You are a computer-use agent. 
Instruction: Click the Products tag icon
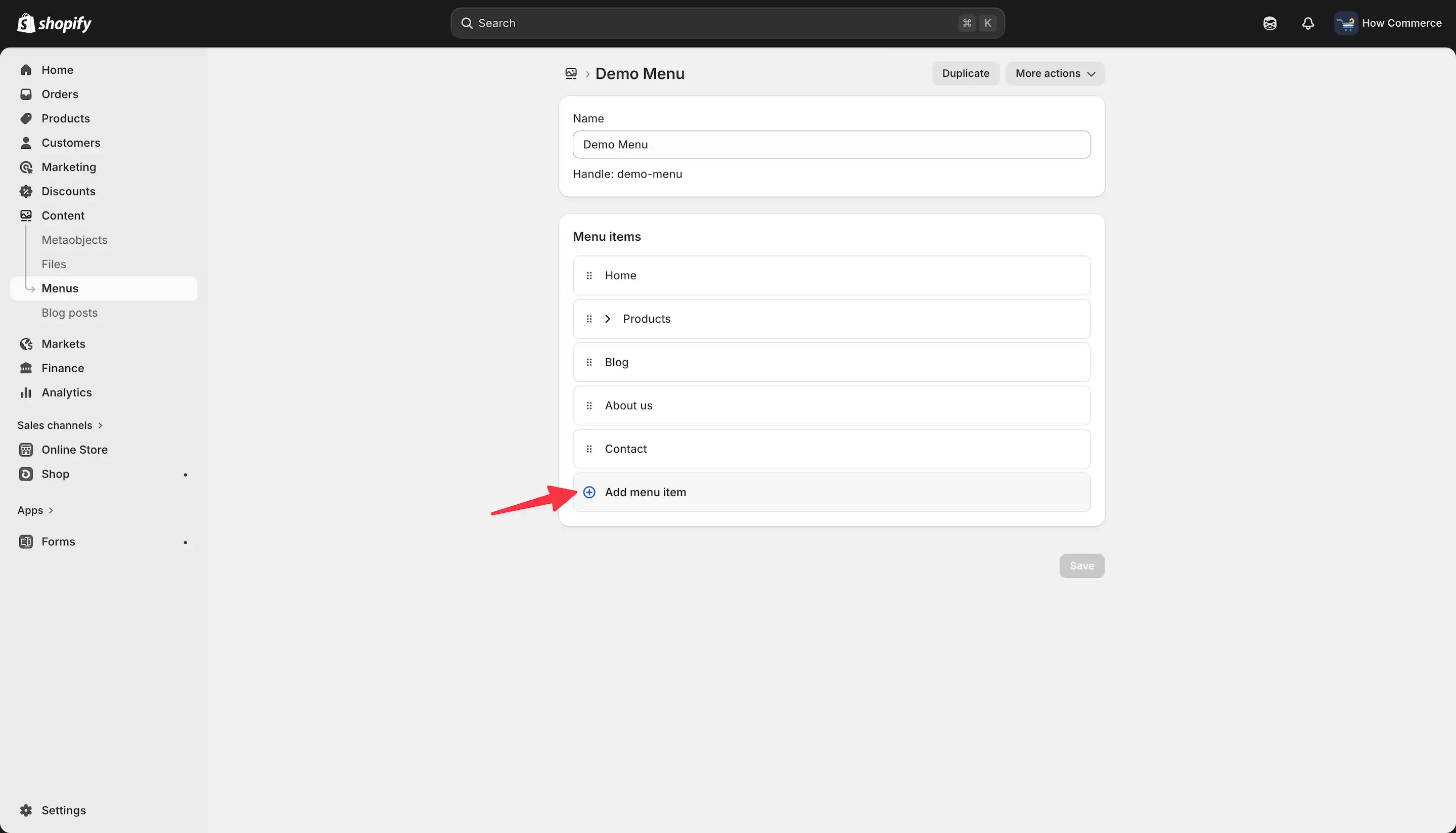pyautogui.click(x=26, y=118)
